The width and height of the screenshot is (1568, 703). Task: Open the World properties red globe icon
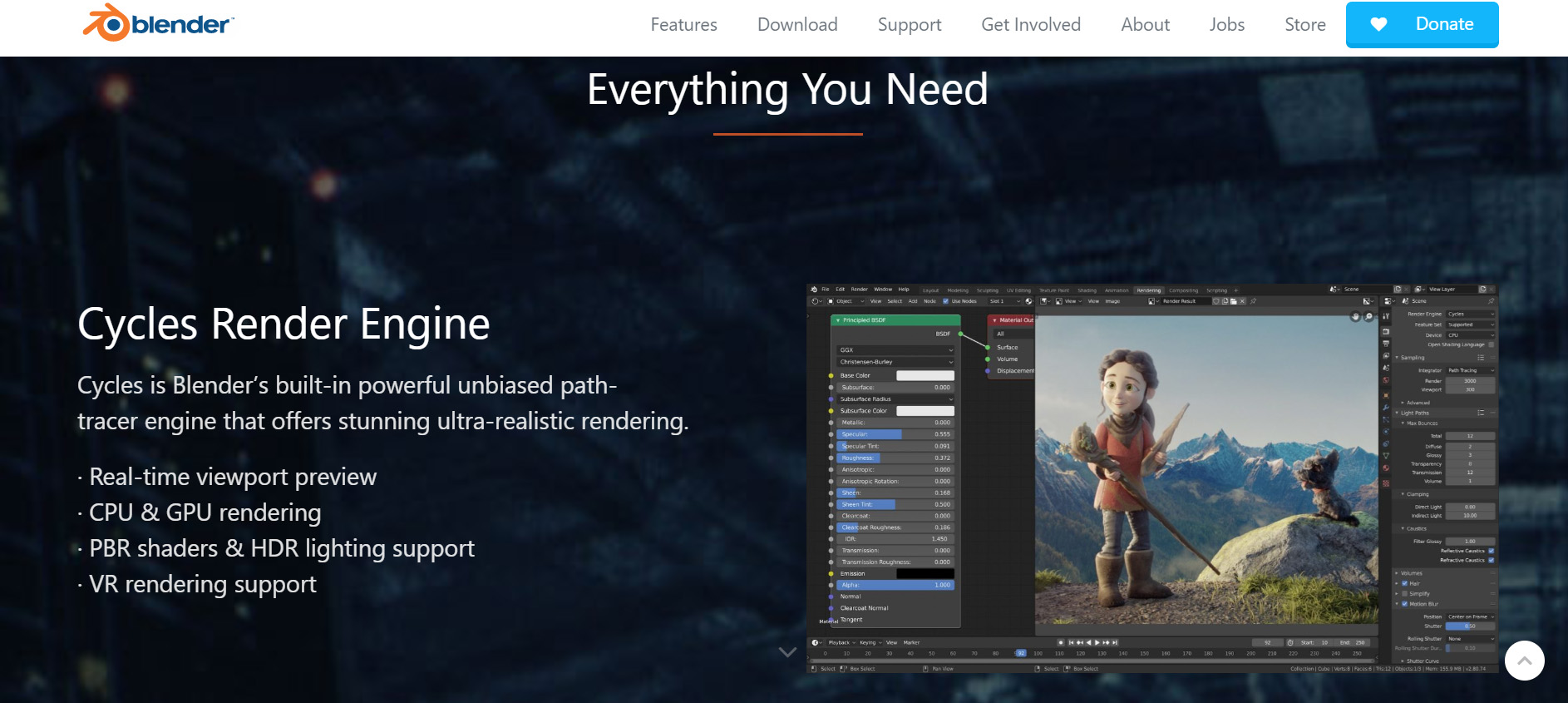[x=1386, y=380]
